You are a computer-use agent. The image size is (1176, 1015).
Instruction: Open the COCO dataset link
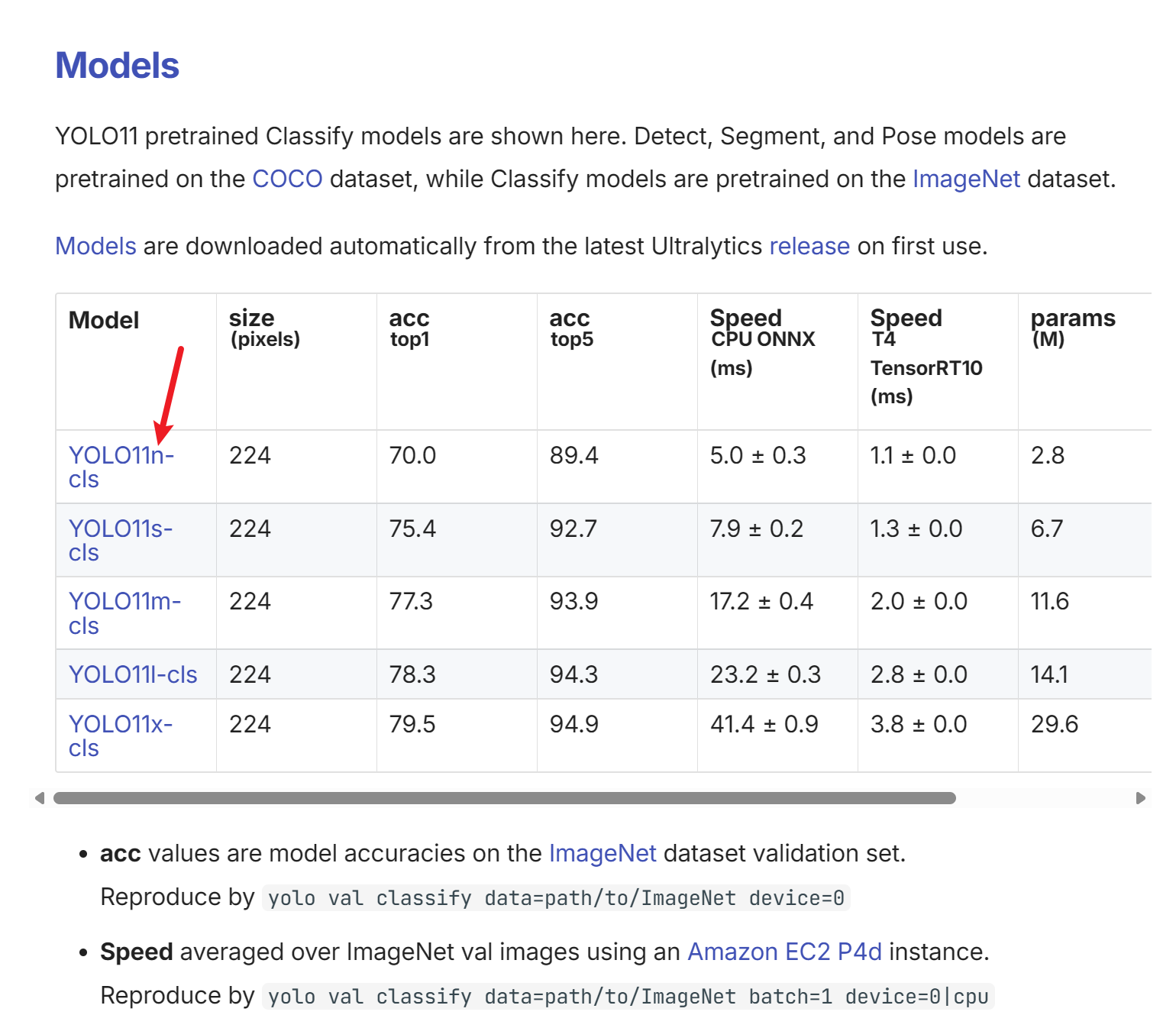(x=287, y=179)
